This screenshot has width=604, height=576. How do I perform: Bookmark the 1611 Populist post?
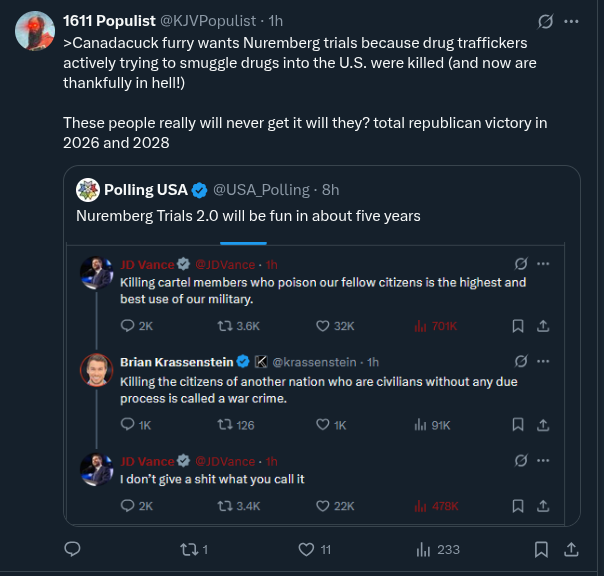(x=541, y=549)
